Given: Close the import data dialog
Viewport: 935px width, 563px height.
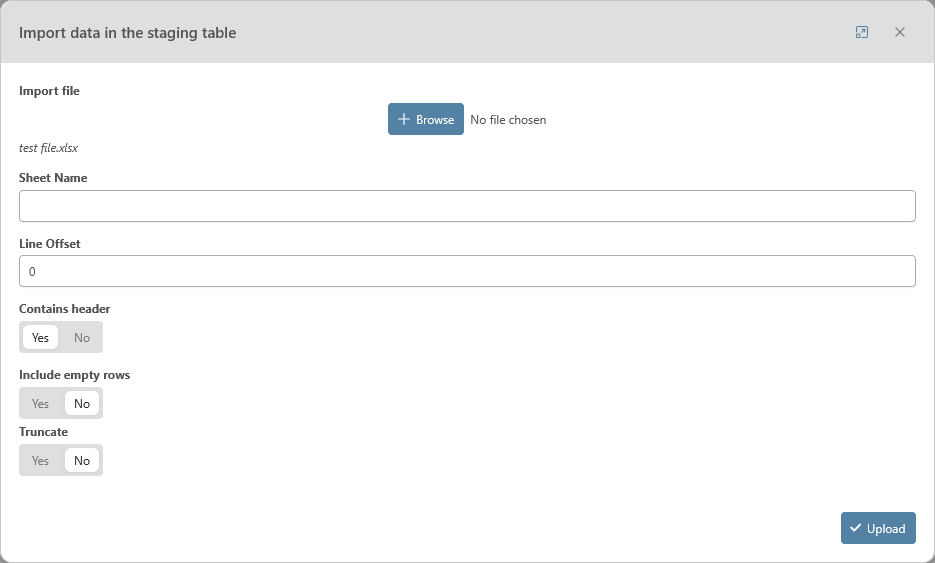Looking at the screenshot, I should 900,32.
